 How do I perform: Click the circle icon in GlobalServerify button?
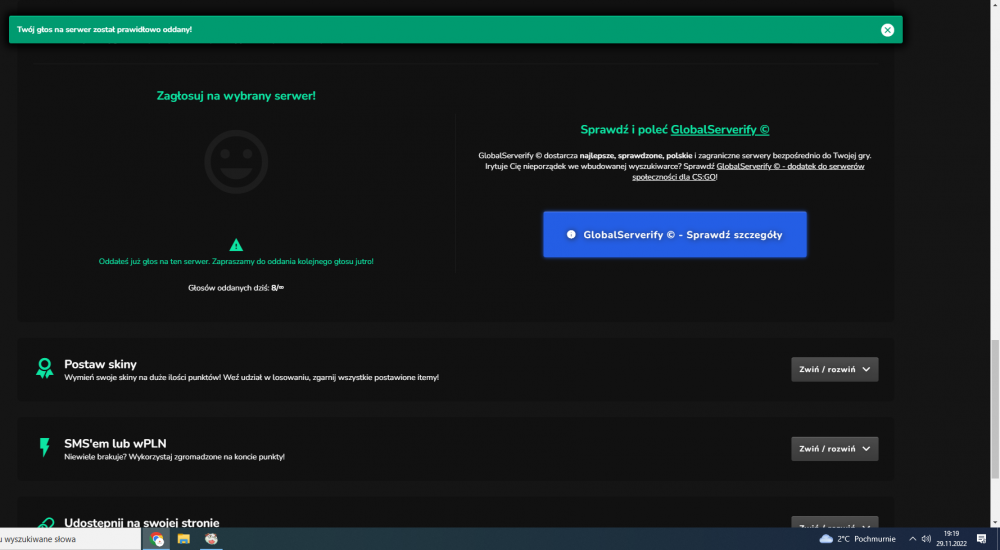click(571, 234)
